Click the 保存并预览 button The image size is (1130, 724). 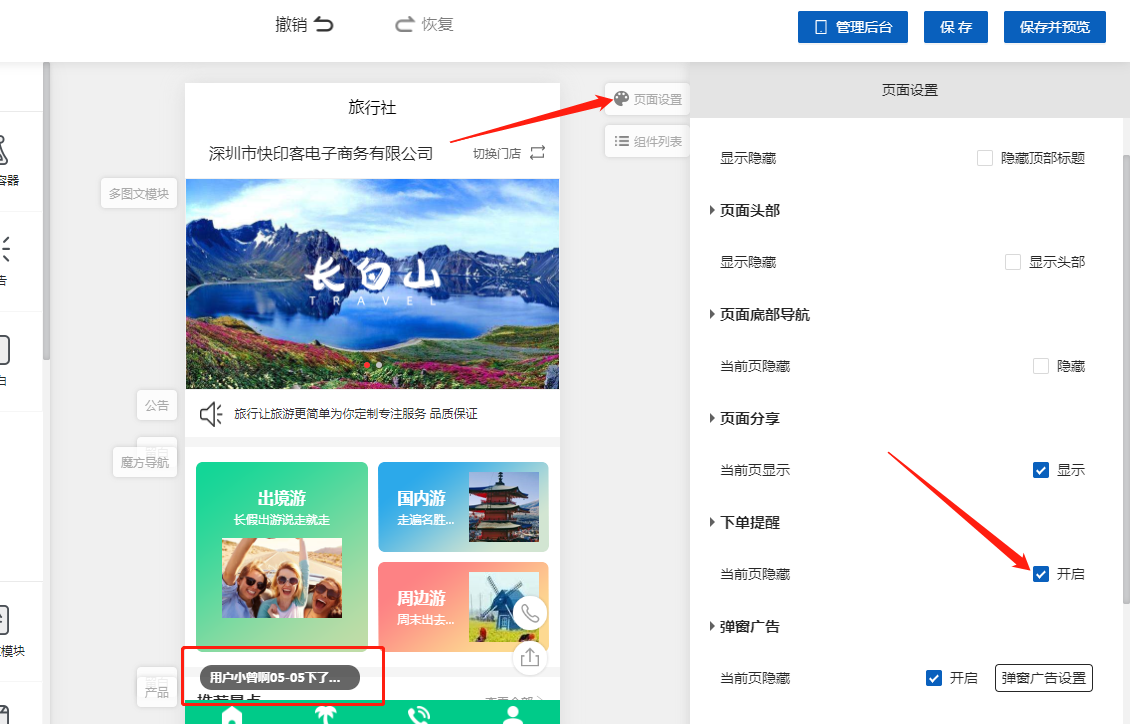[1054, 27]
